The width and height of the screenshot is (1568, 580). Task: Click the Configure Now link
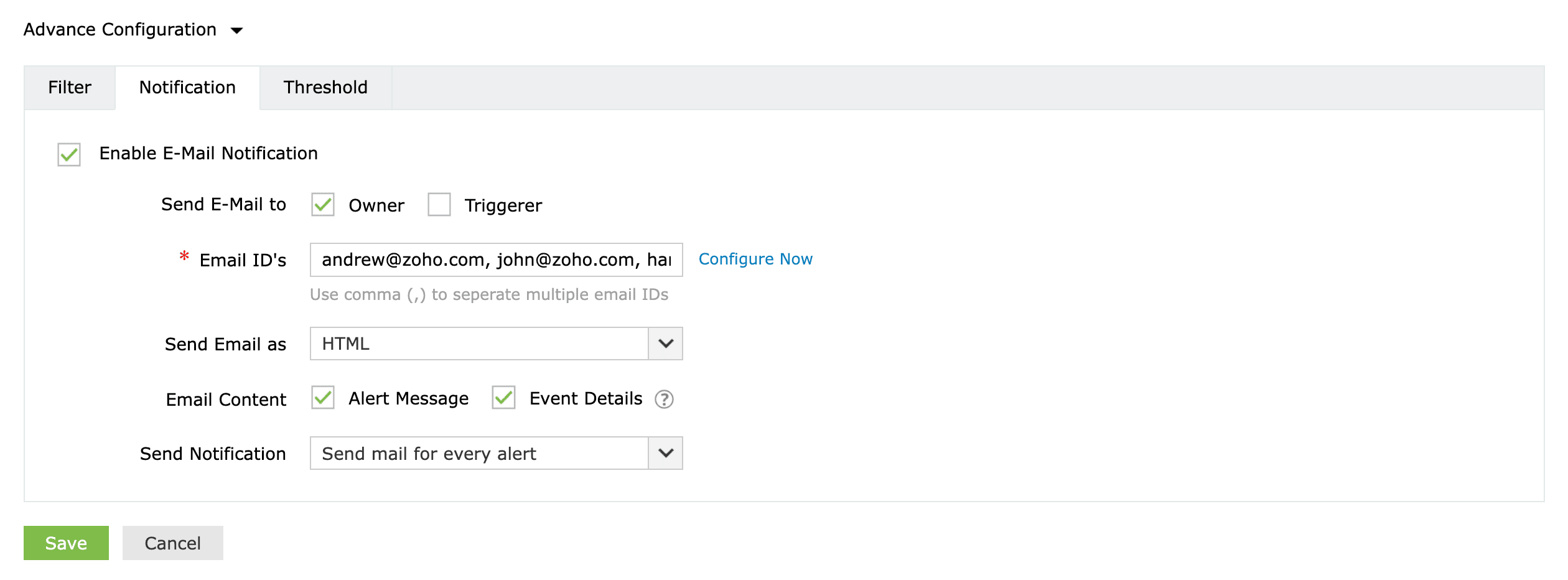coord(755,259)
